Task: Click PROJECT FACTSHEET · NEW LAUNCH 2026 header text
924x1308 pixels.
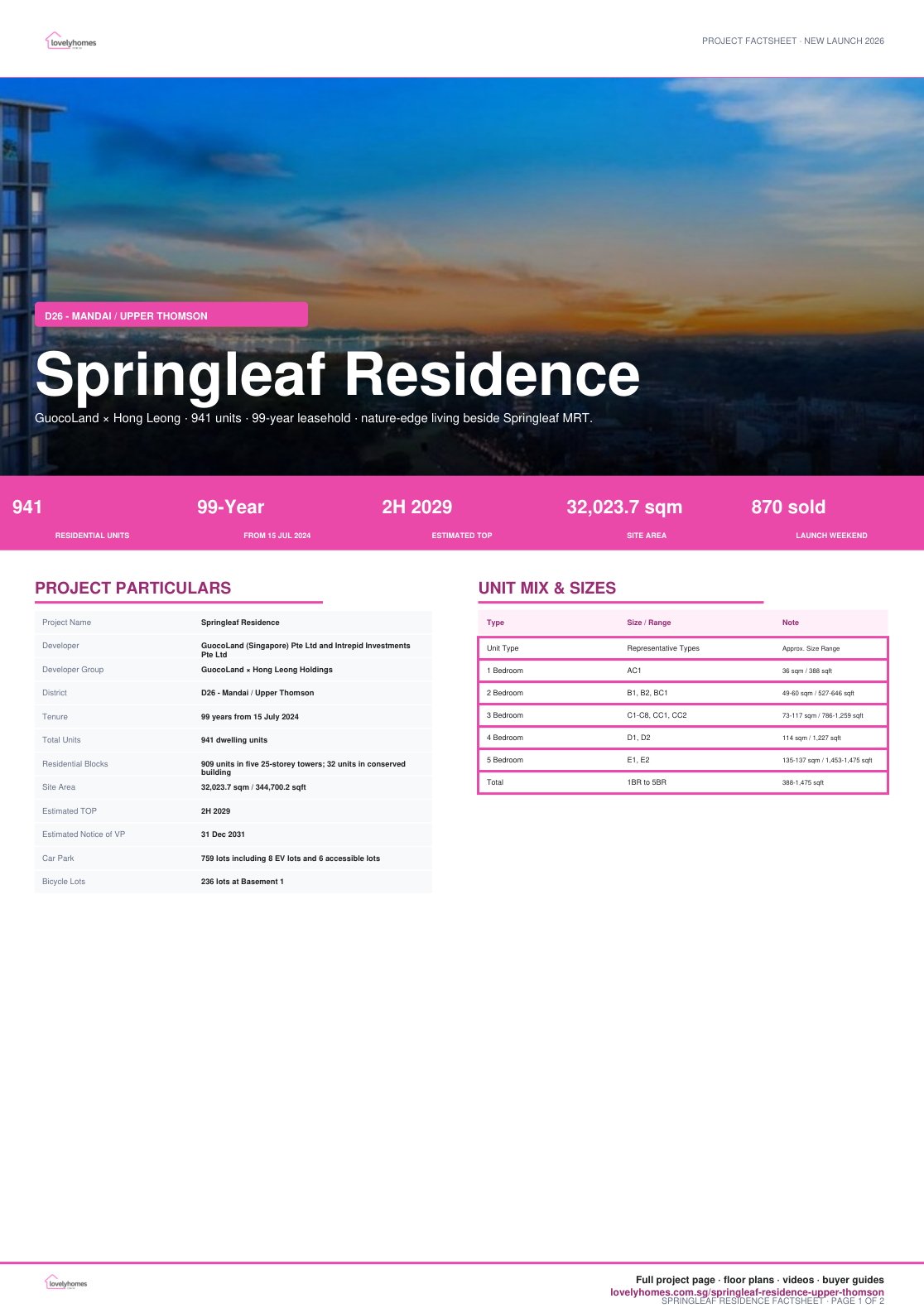Action: pyautogui.click(x=793, y=41)
